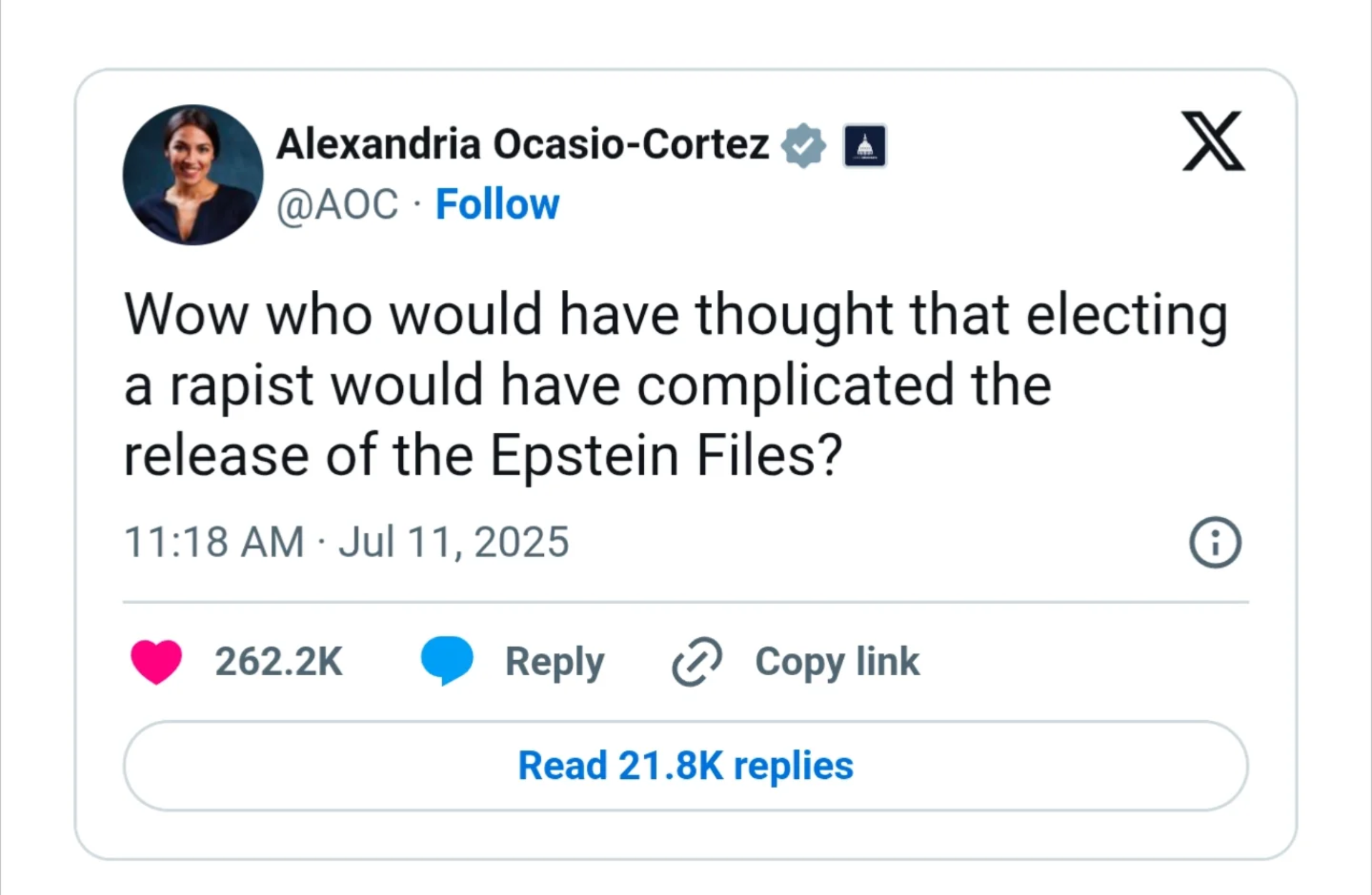Open the tweet body text

point(676,384)
